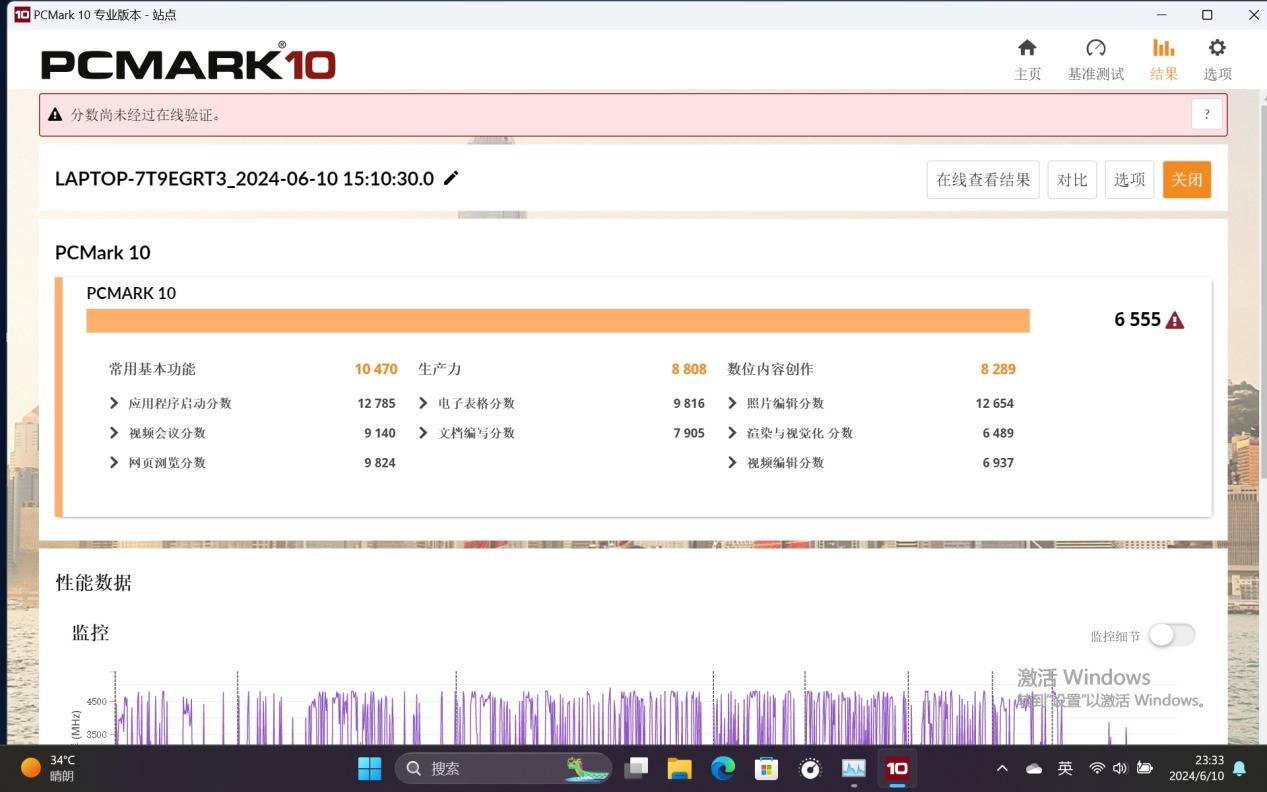Open the weather widget showing 34°C
The height and width of the screenshot is (792, 1267).
point(48,768)
